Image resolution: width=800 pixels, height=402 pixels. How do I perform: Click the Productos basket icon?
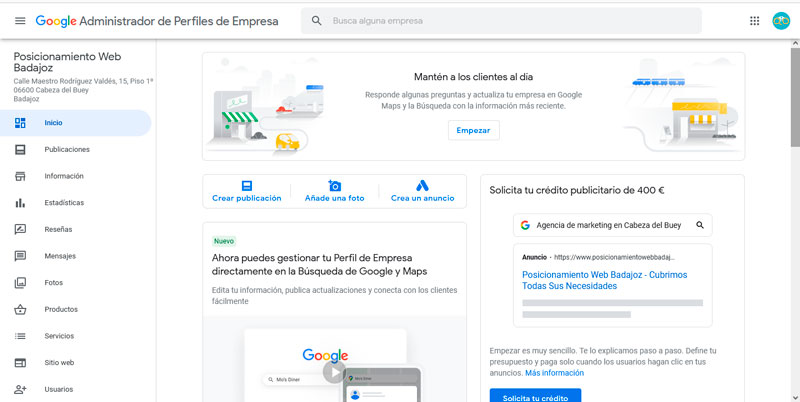20,309
